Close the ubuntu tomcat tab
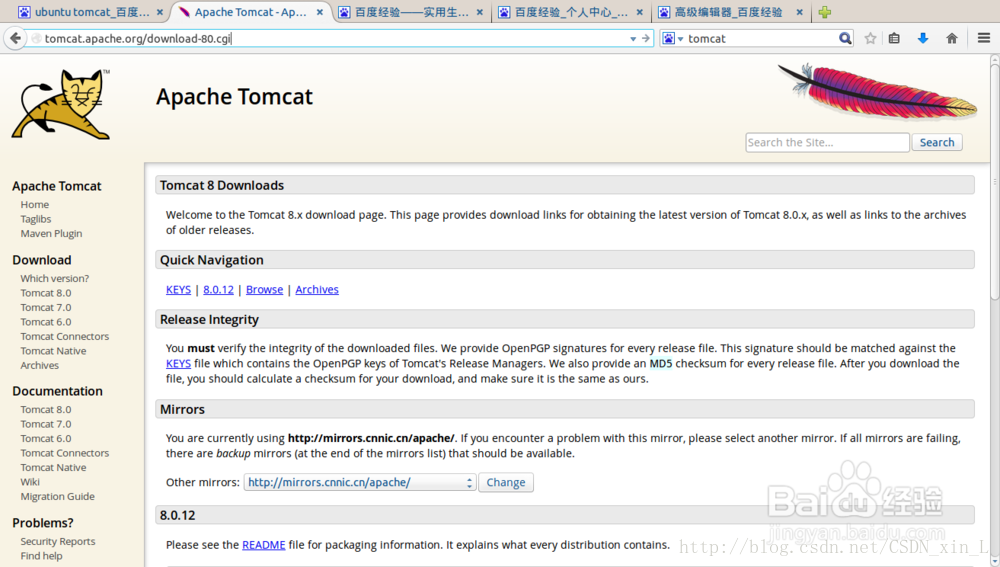Viewport: 1000px width, 567px height. pos(160,12)
